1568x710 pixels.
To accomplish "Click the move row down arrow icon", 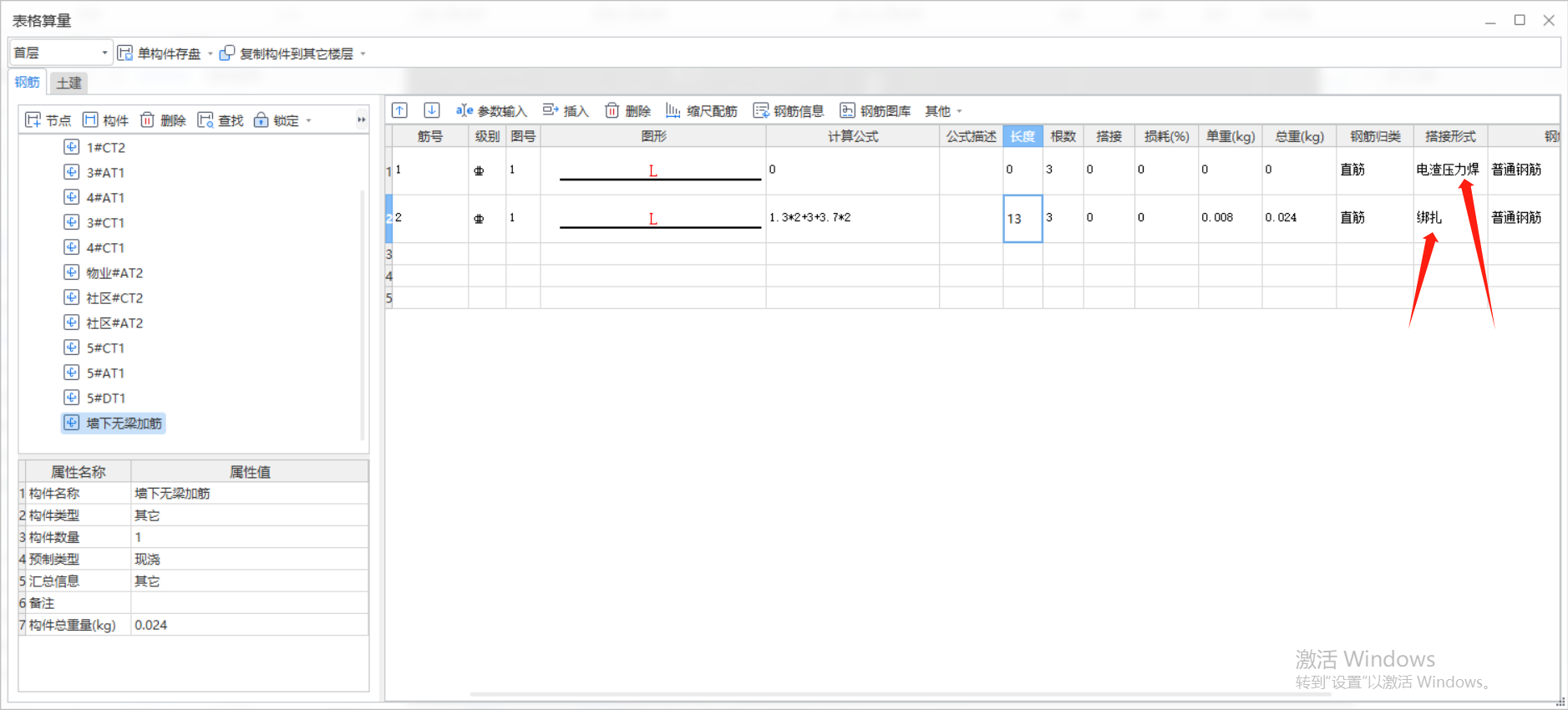I will click(x=432, y=110).
